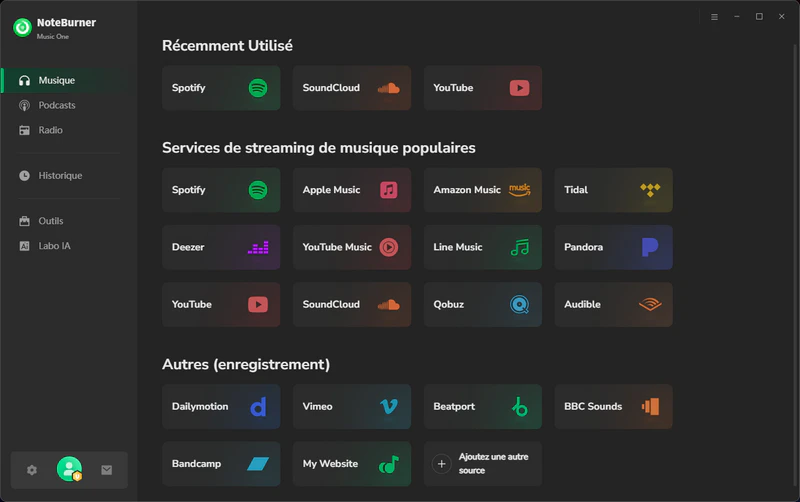Select Deezer as music source

pyautogui.click(x=220, y=247)
